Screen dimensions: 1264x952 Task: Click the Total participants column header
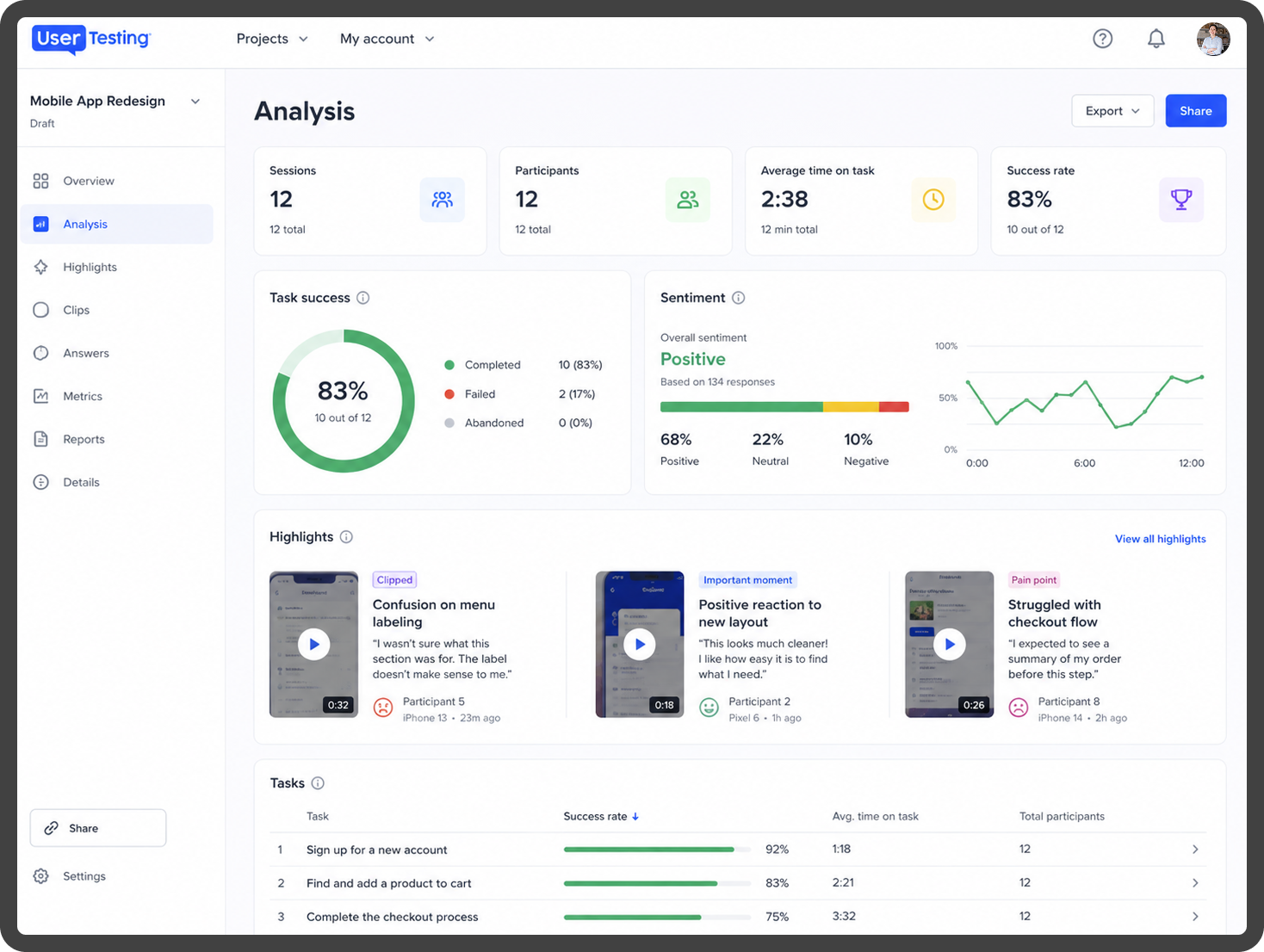[1062, 817]
